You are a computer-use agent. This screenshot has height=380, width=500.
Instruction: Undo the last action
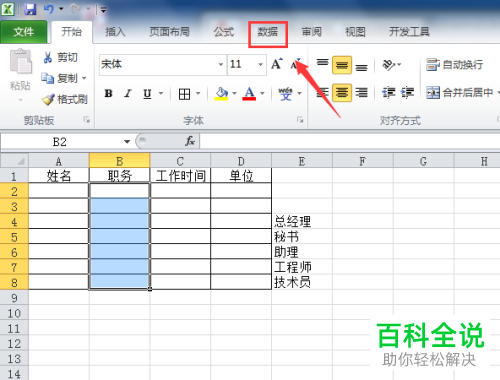(x=49, y=9)
